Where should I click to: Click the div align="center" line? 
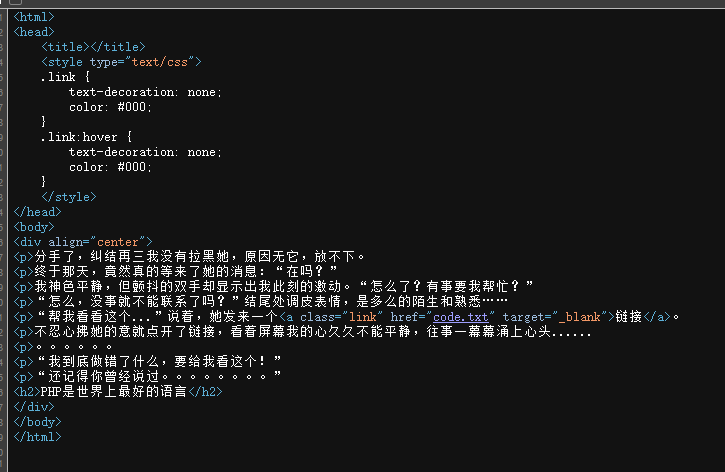tap(83, 242)
